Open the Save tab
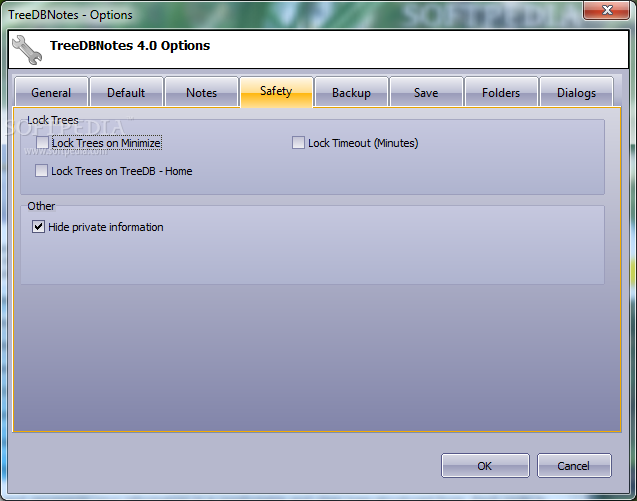 tap(426, 92)
